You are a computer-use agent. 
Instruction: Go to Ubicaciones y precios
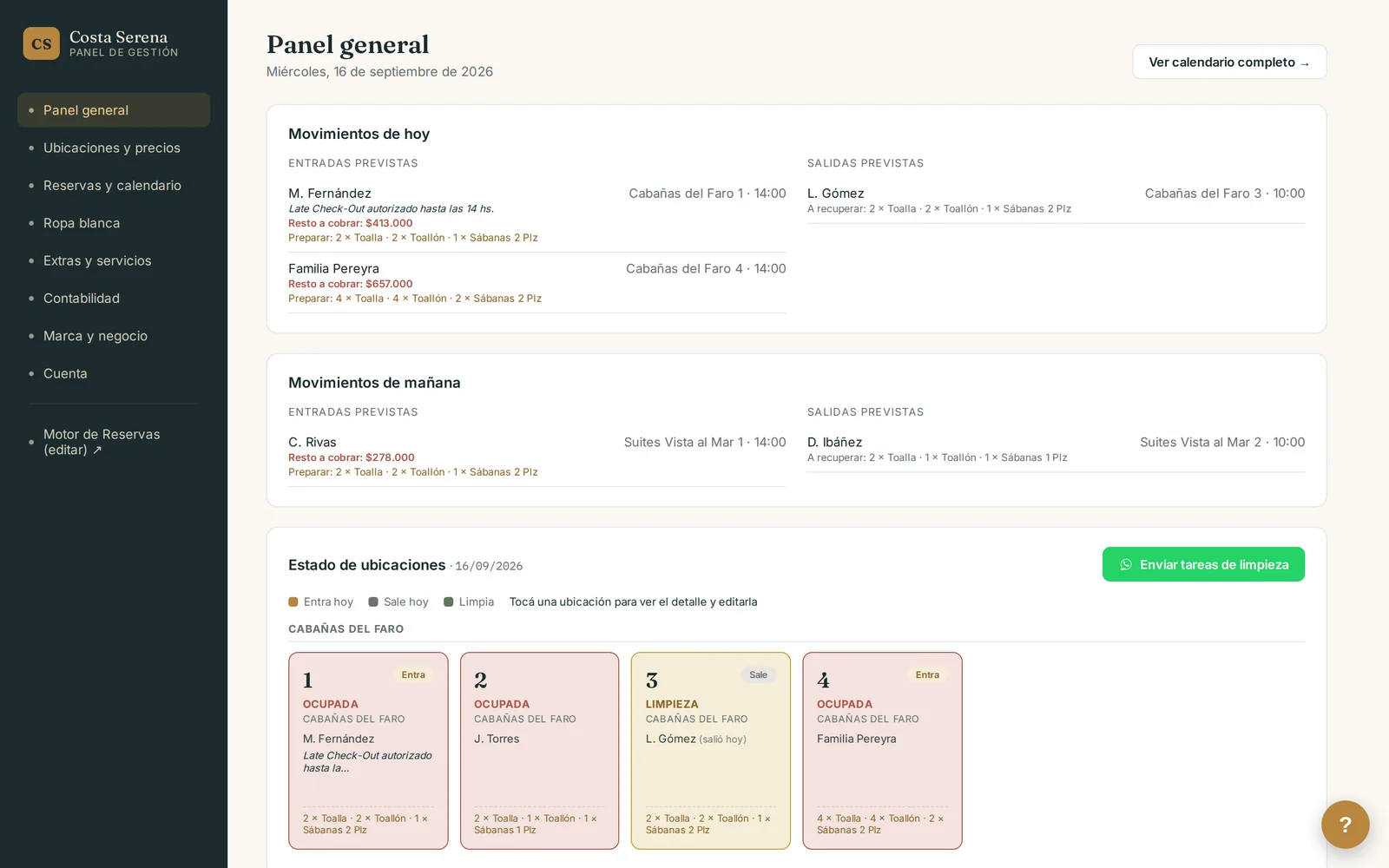(x=114, y=148)
